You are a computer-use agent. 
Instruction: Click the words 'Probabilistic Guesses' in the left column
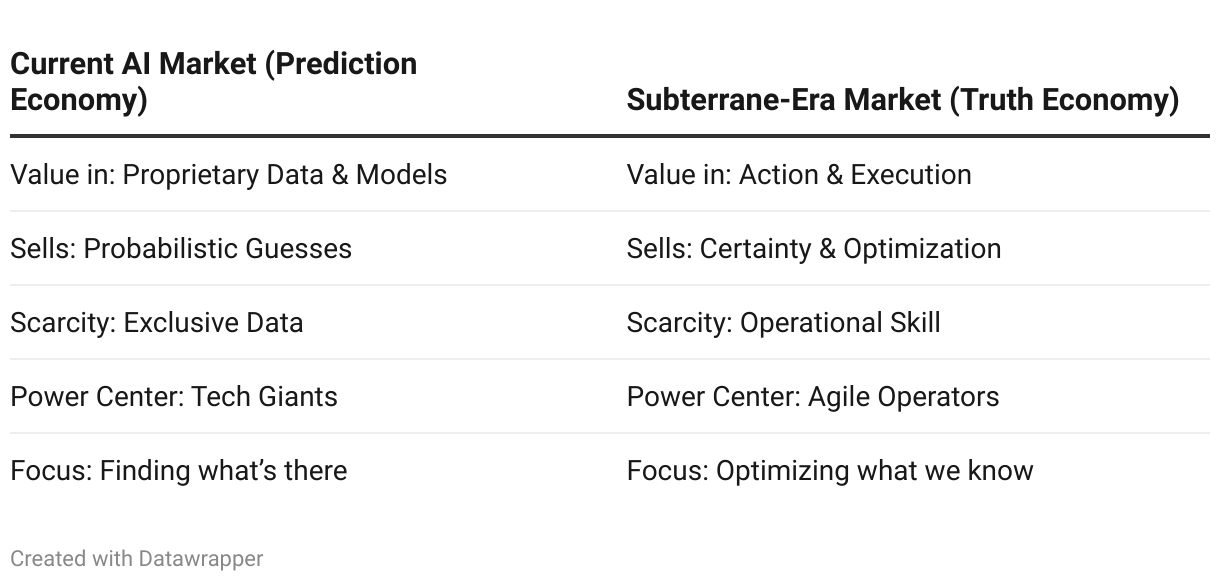coord(218,248)
